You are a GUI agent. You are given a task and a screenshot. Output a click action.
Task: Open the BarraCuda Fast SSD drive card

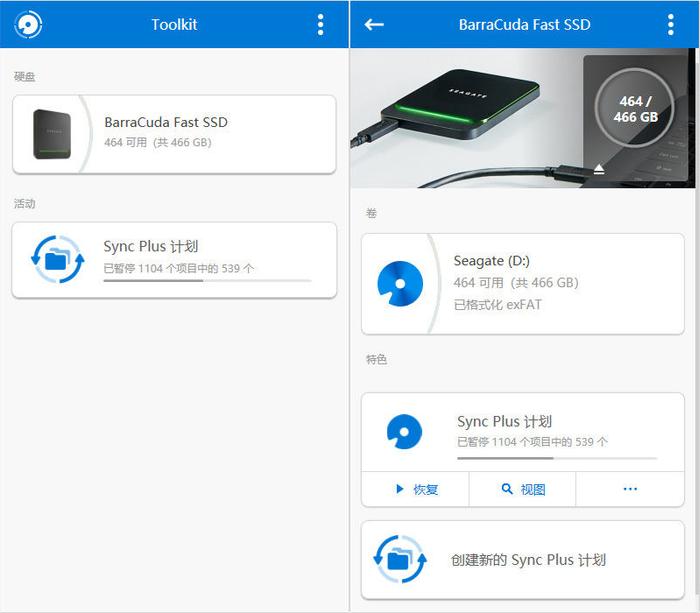click(x=174, y=134)
